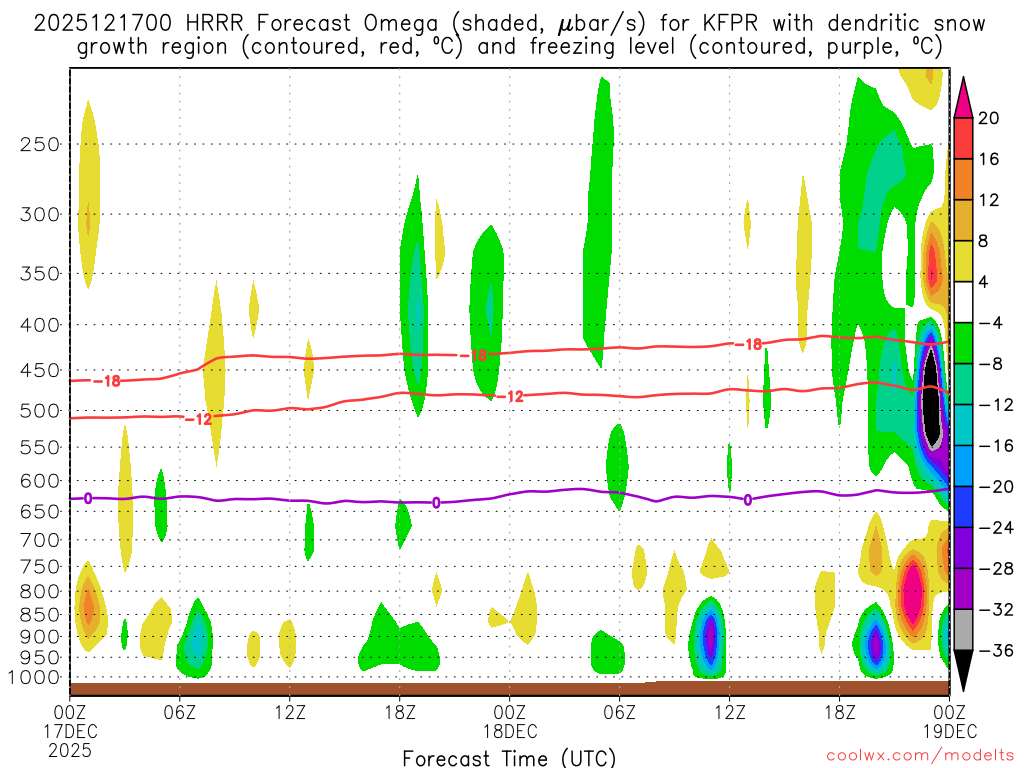This screenshot has width=1024, height=768.
Task: Click the Forecast Time (UTC) axis label
Action: pos(509,758)
